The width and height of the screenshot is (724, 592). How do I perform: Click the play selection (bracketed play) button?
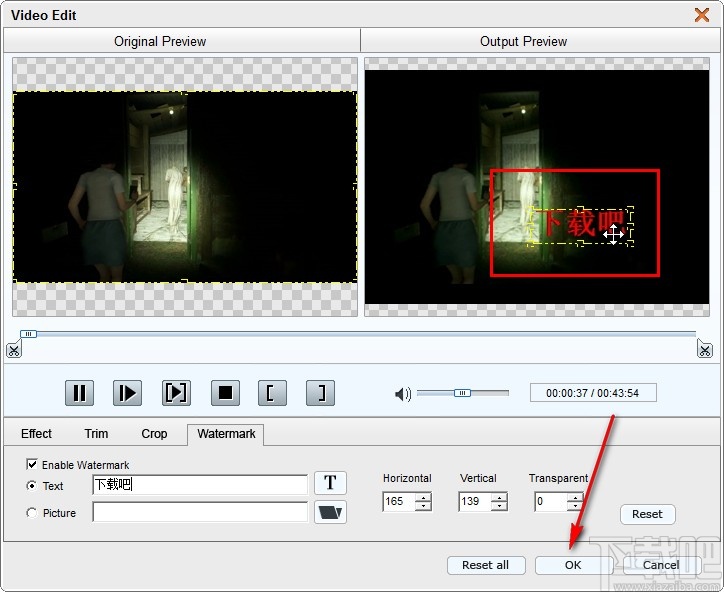[x=176, y=393]
